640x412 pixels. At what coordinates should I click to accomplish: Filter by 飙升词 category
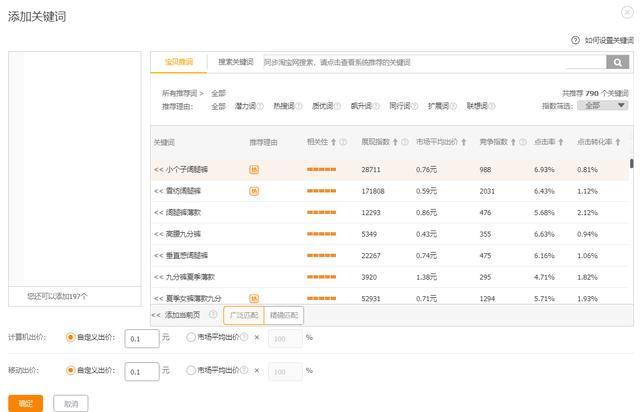(361, 106)
